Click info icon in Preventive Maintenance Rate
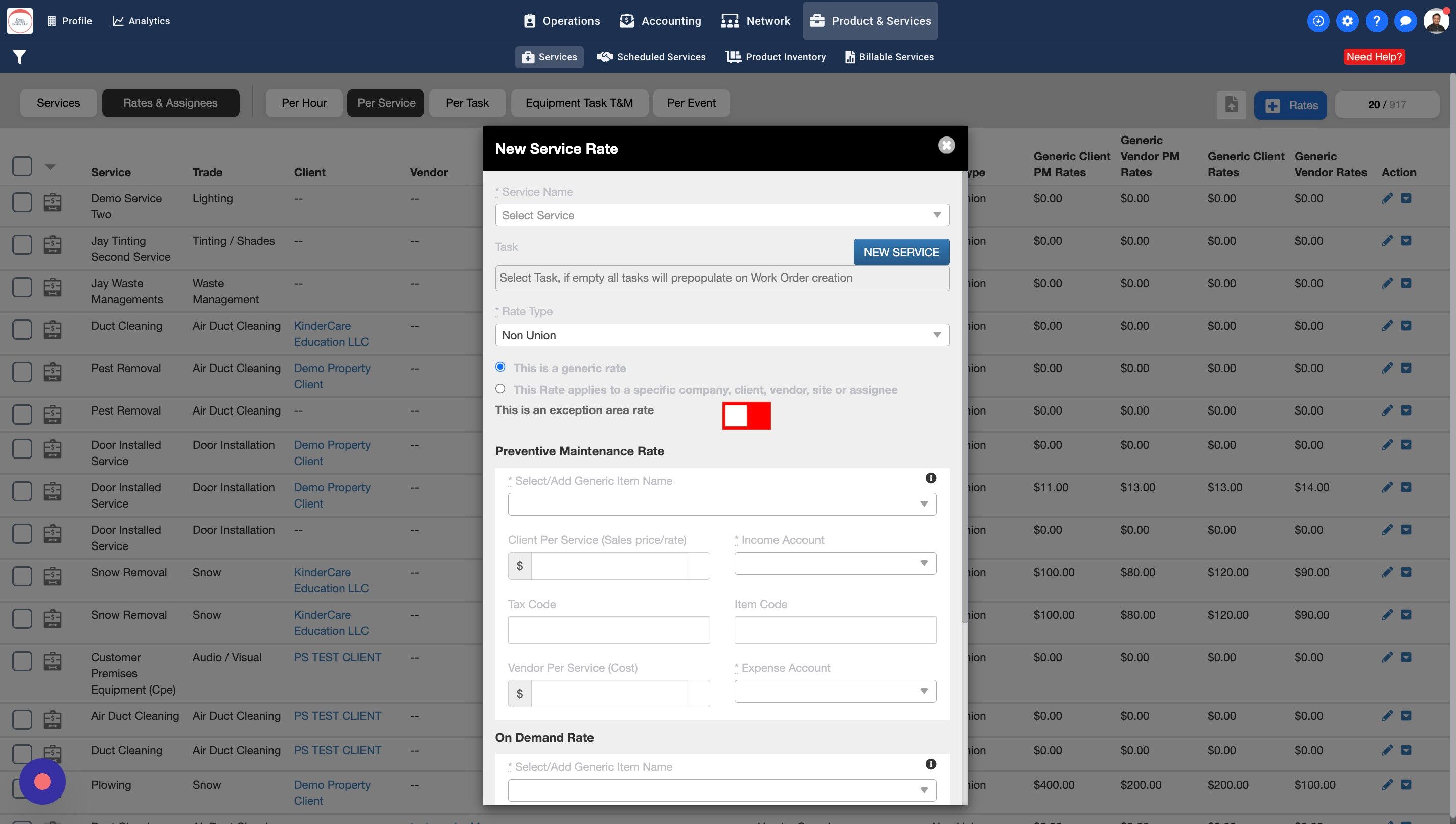Screen dimensions: 1456x824 (x=930, y=478)
